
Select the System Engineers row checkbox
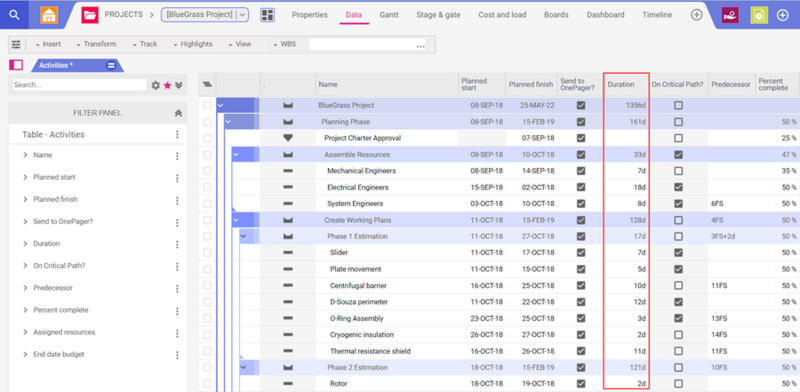[x=207, y=204]
